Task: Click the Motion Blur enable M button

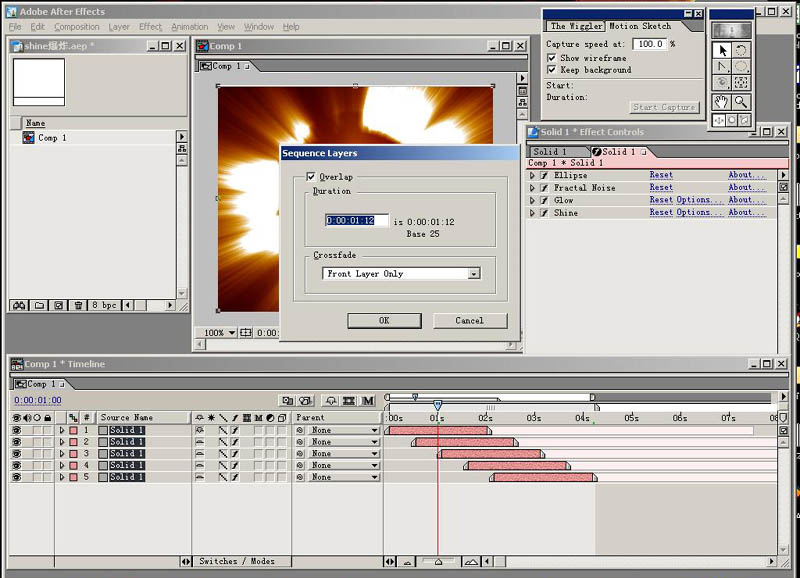Action: pos(368,400)
